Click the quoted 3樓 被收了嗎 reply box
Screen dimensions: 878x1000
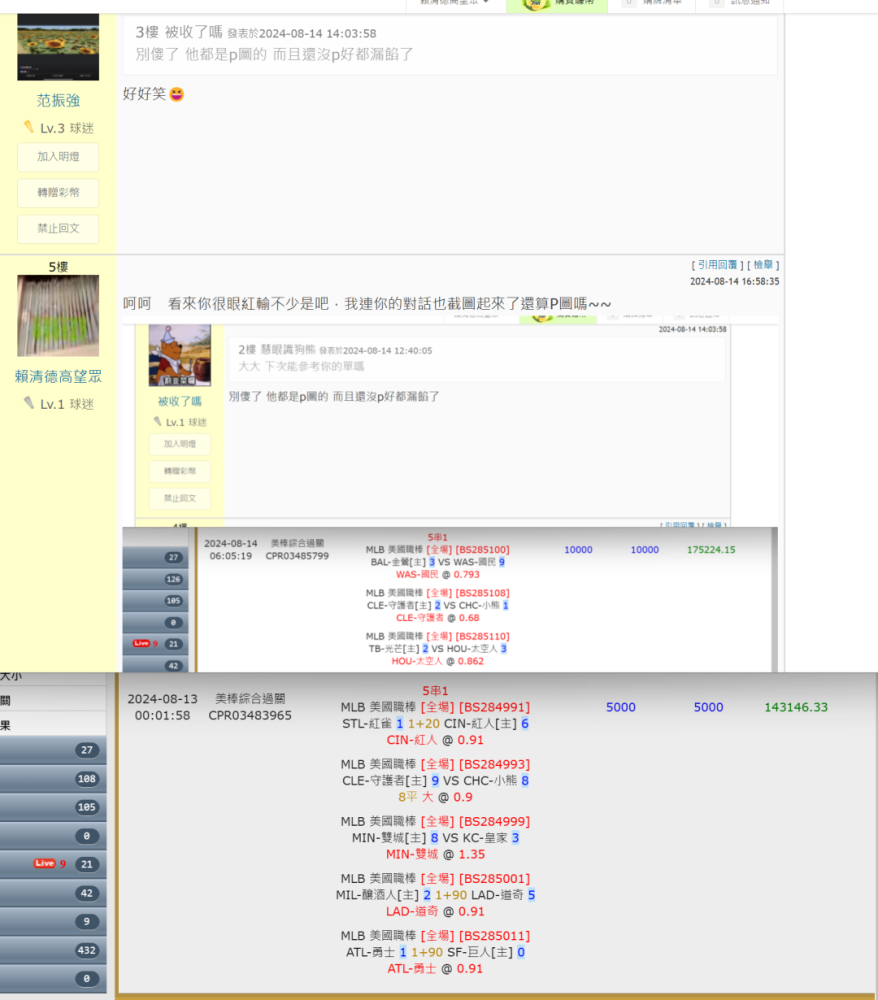click(449, 44)
